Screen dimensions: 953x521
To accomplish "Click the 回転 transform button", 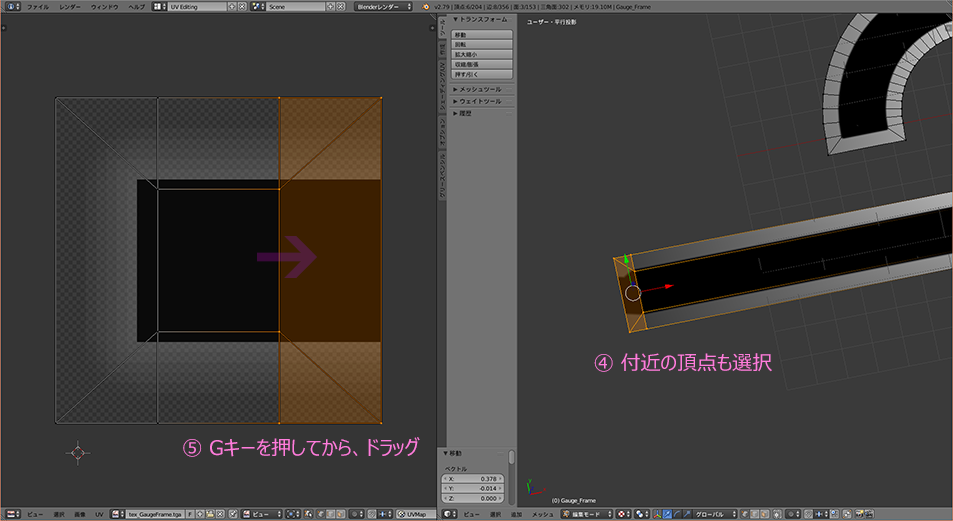I will (x=481, y=44).
